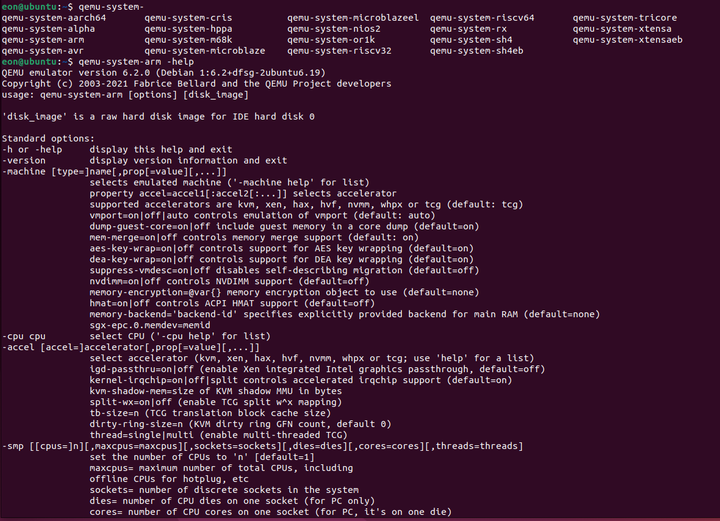Click the qemu-system-aarch64 completion entry
The image size is (720, 521).
[54, 18]
